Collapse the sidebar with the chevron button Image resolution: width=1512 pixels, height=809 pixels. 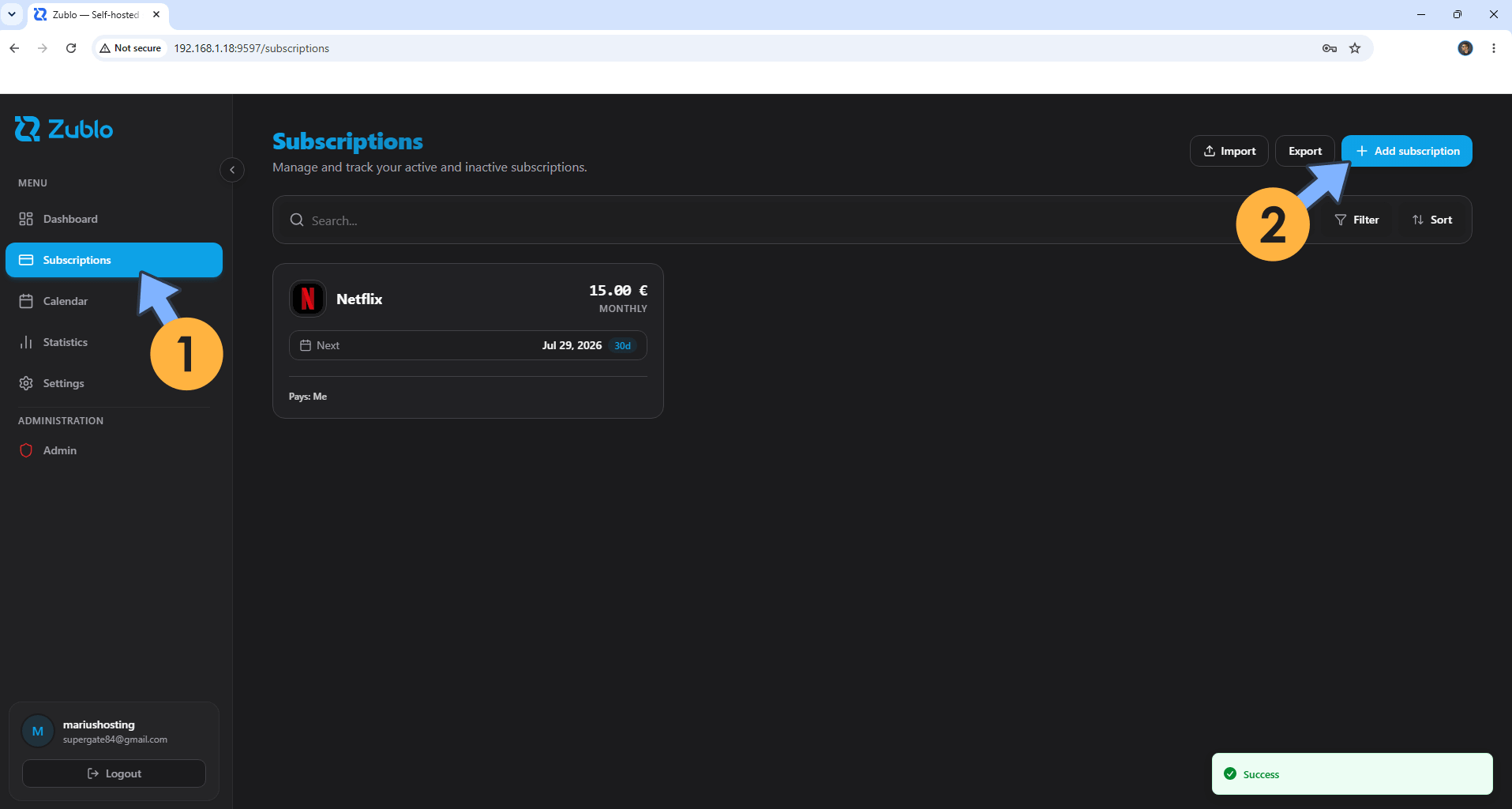click(x=232, y=170)
